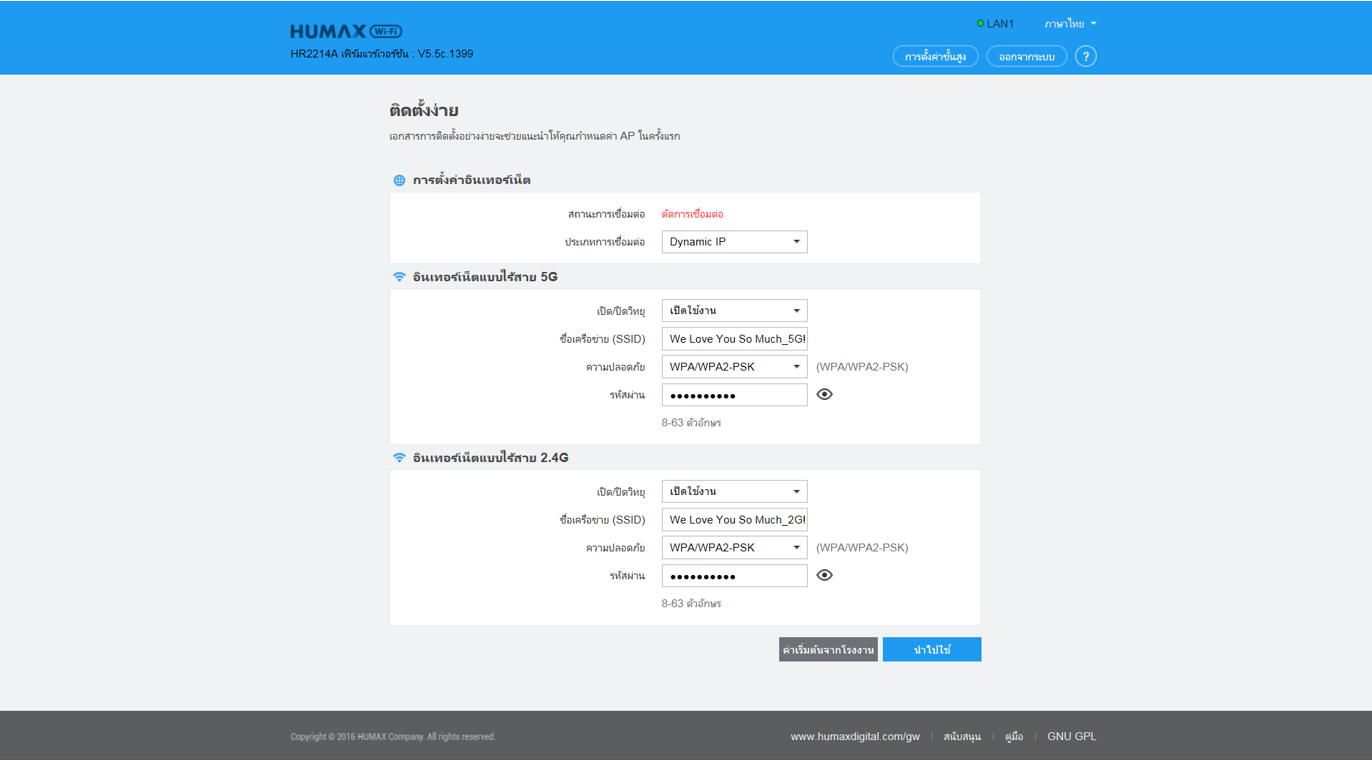Expand the 2.4G WPA/WPA2-PSK security dropdown
The width and height of the screenshot is (1372, 760).
coord(734,548)
